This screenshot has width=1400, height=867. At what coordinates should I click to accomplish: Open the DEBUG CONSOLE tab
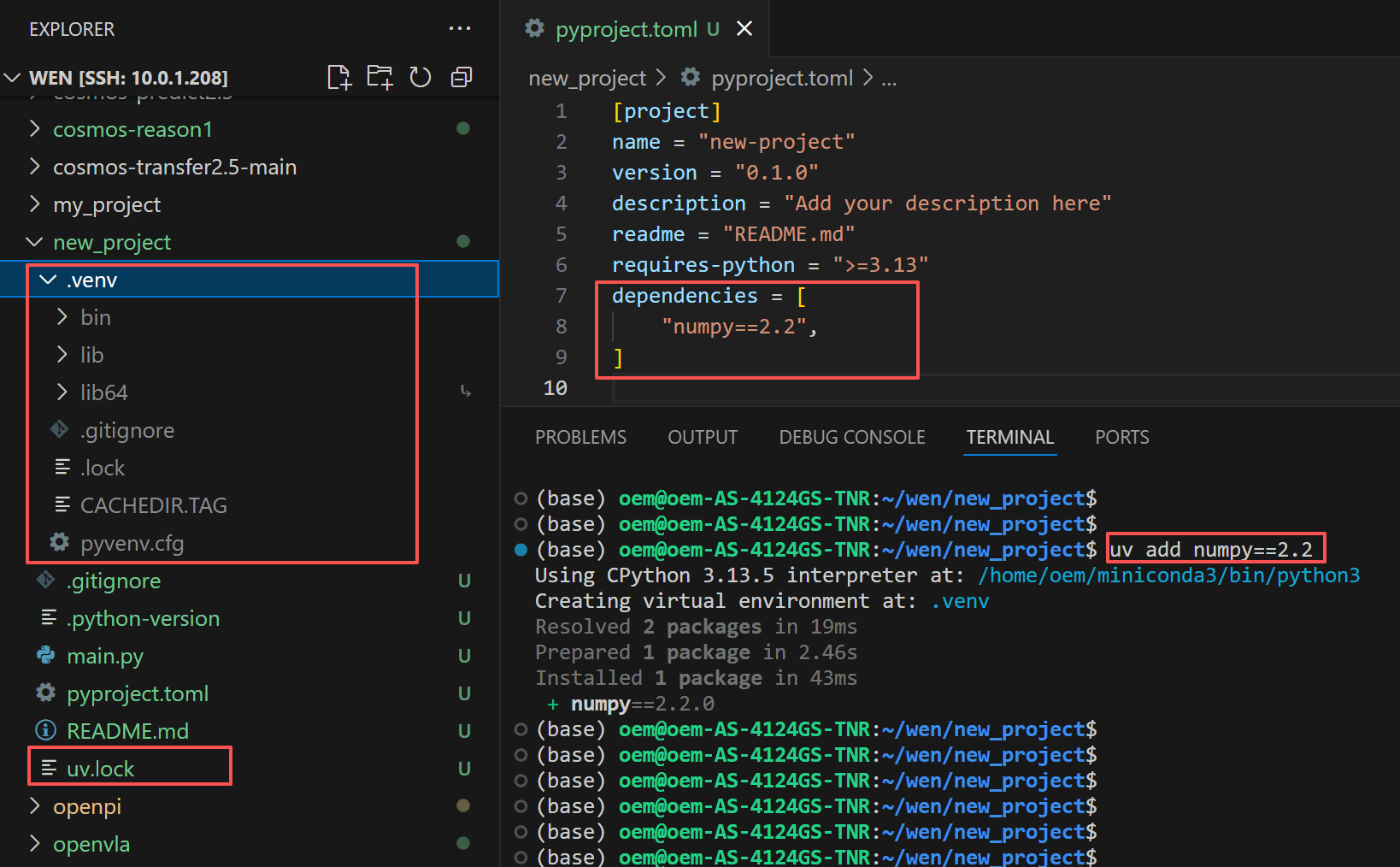(852, 437)
